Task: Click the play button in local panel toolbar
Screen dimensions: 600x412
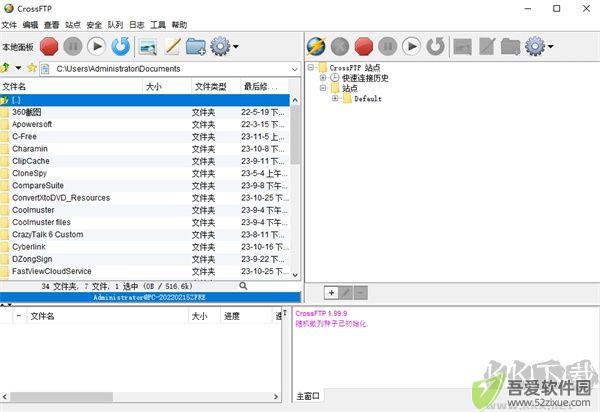Action: click(x=96, y=46)
